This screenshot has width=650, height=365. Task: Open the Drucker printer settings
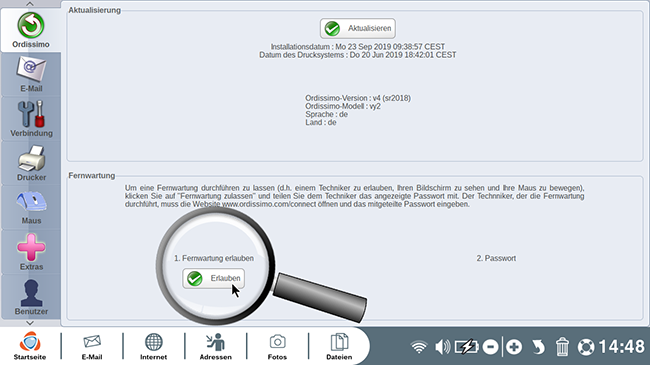pos(31,163)
